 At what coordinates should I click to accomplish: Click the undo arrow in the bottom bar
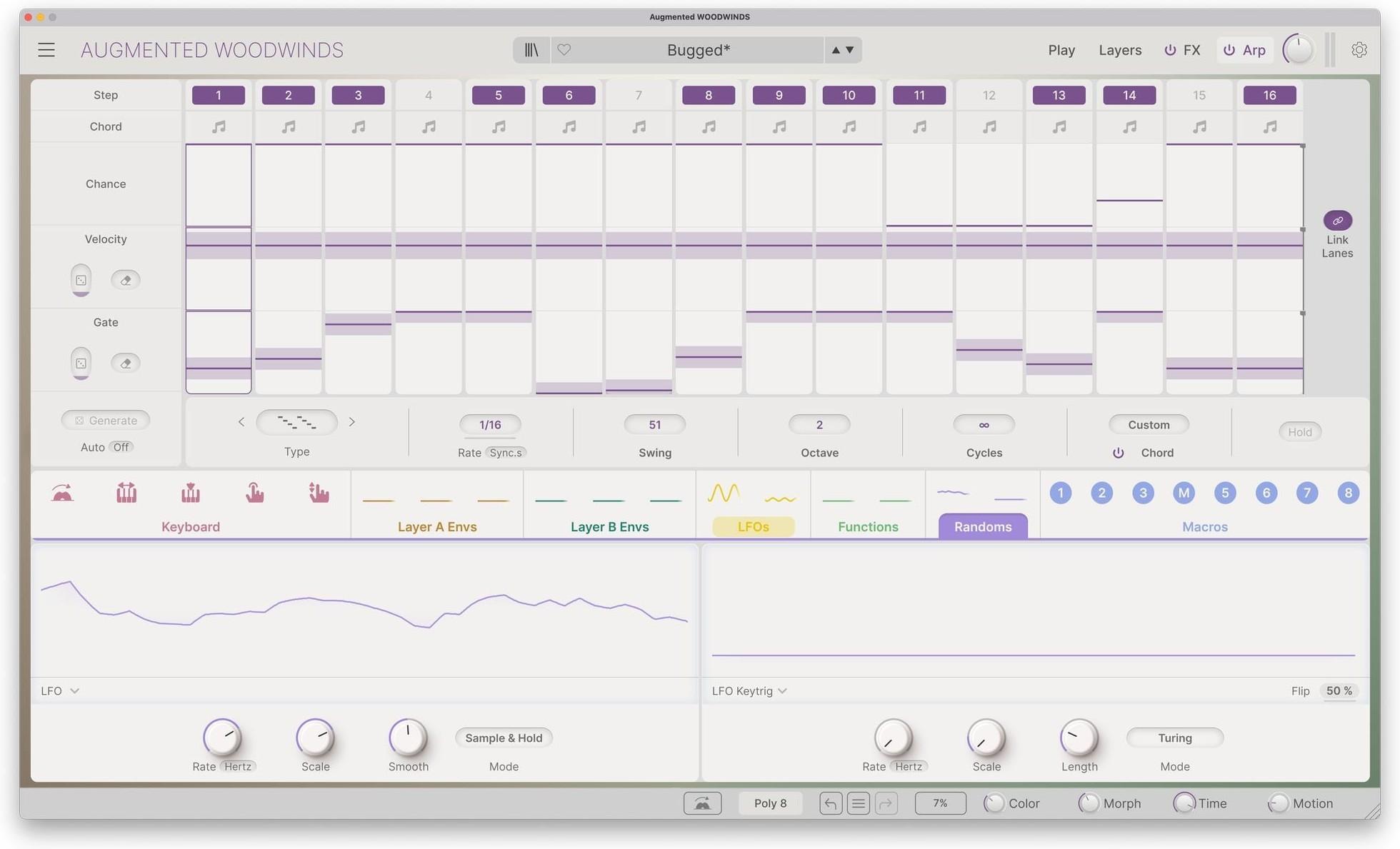830,803
